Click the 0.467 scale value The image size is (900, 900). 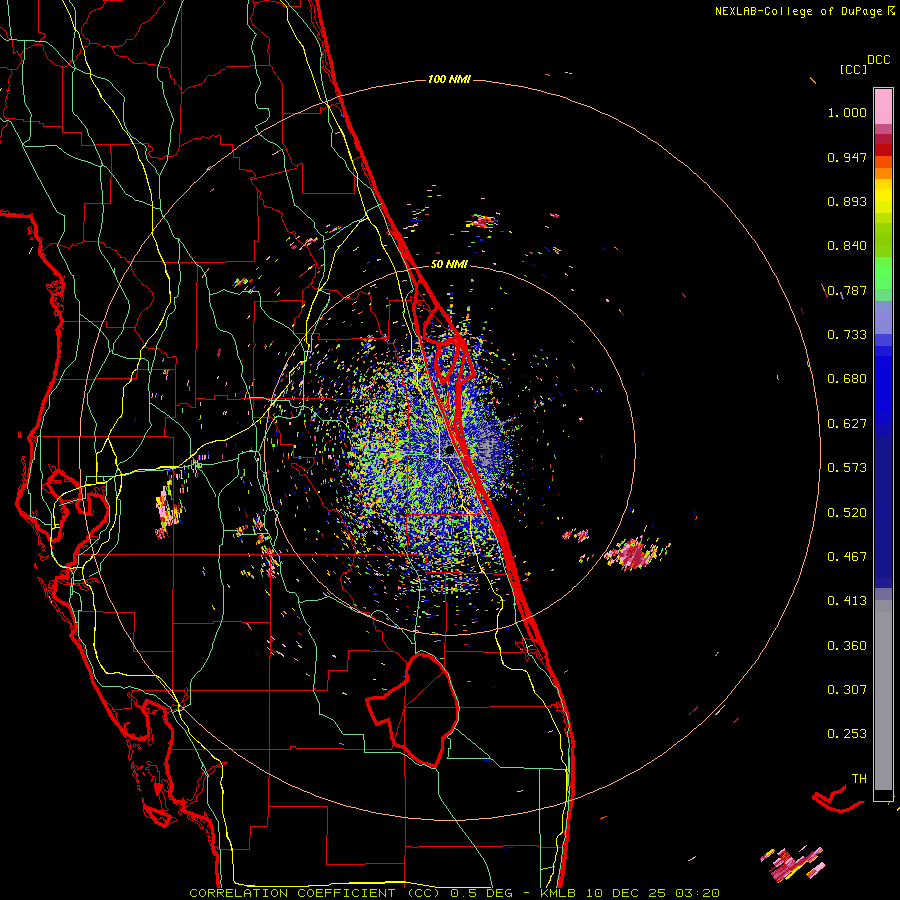847,557
